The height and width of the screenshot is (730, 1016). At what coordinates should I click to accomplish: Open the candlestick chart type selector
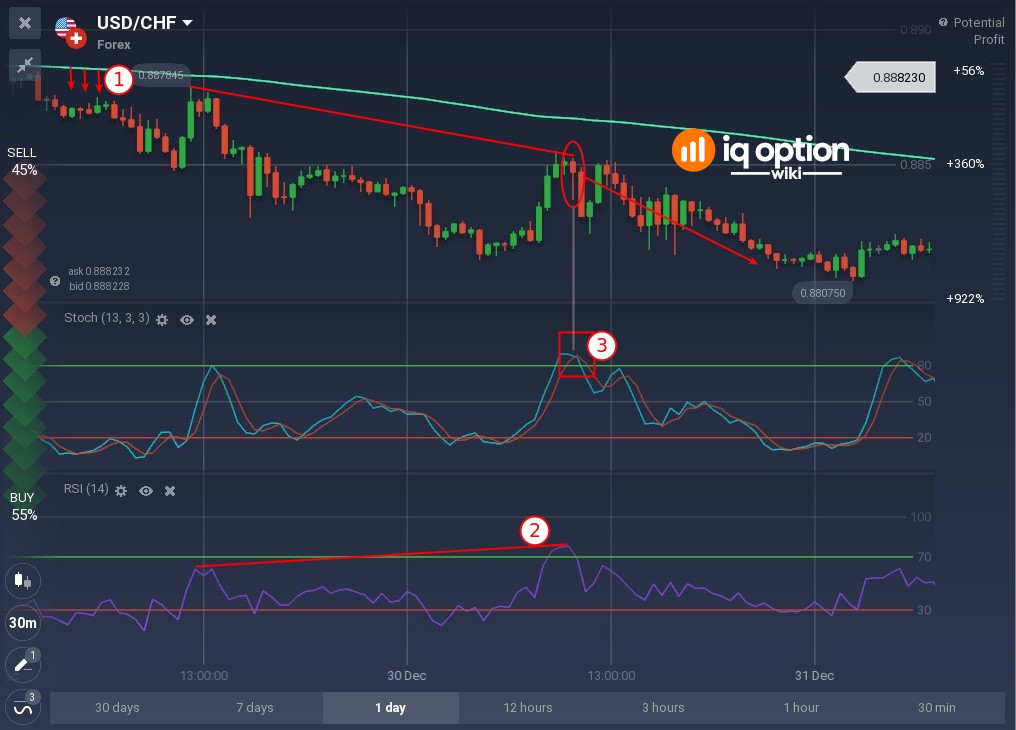pos(23,580)
